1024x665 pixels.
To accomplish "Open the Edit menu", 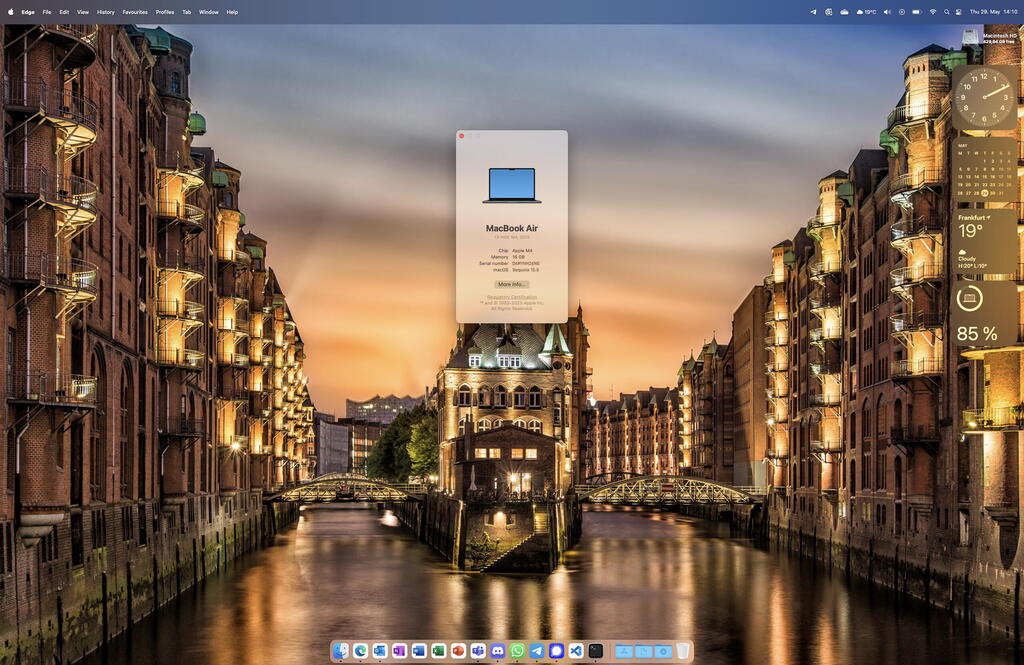I will pos(64,12).
